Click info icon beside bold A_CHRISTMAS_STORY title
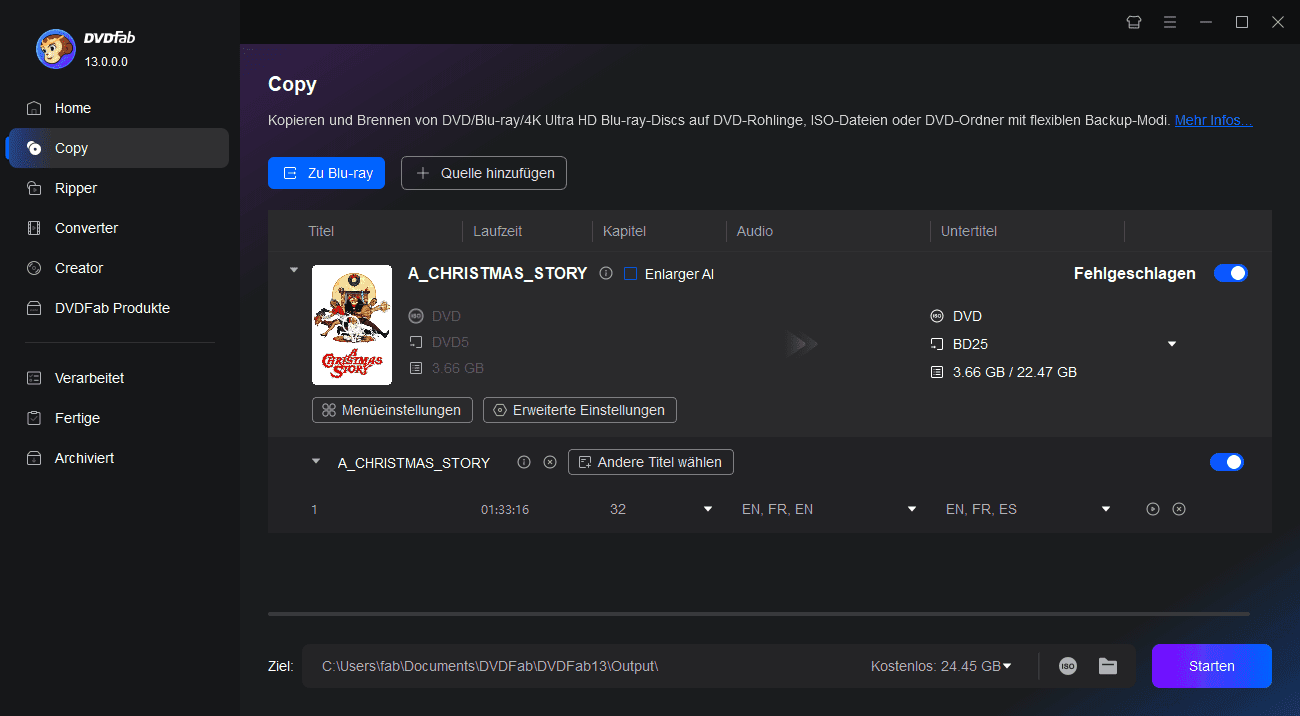This screenshot has height=716, width=1300. tap(605, 273)
